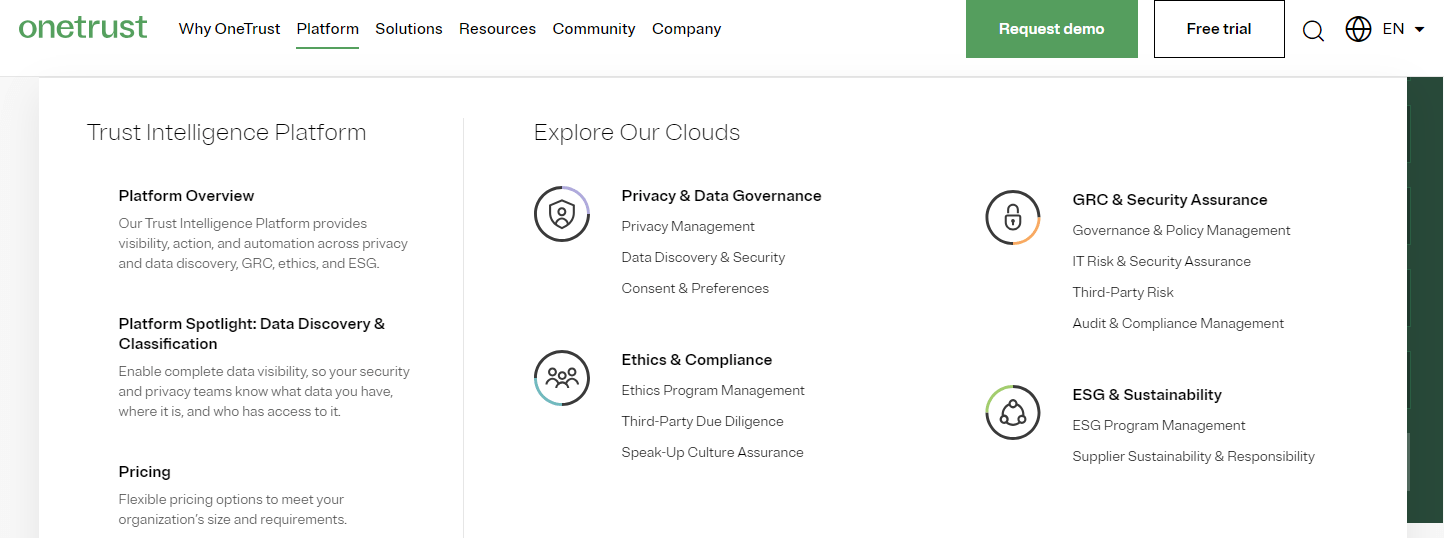Open the Solutions menu

point(409,29)
